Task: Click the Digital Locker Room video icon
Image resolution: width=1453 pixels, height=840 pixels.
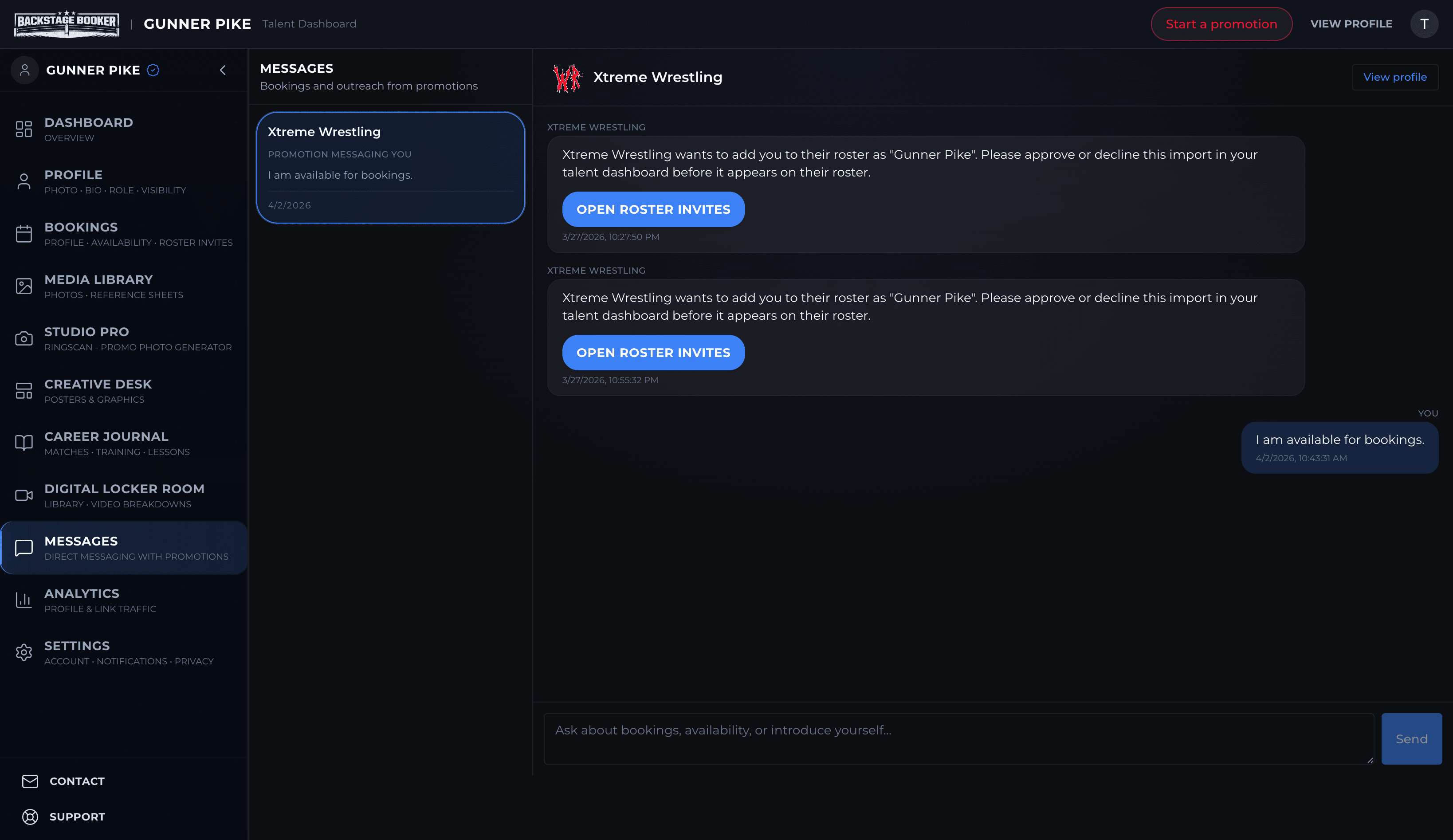Action: tap(24, 495)
